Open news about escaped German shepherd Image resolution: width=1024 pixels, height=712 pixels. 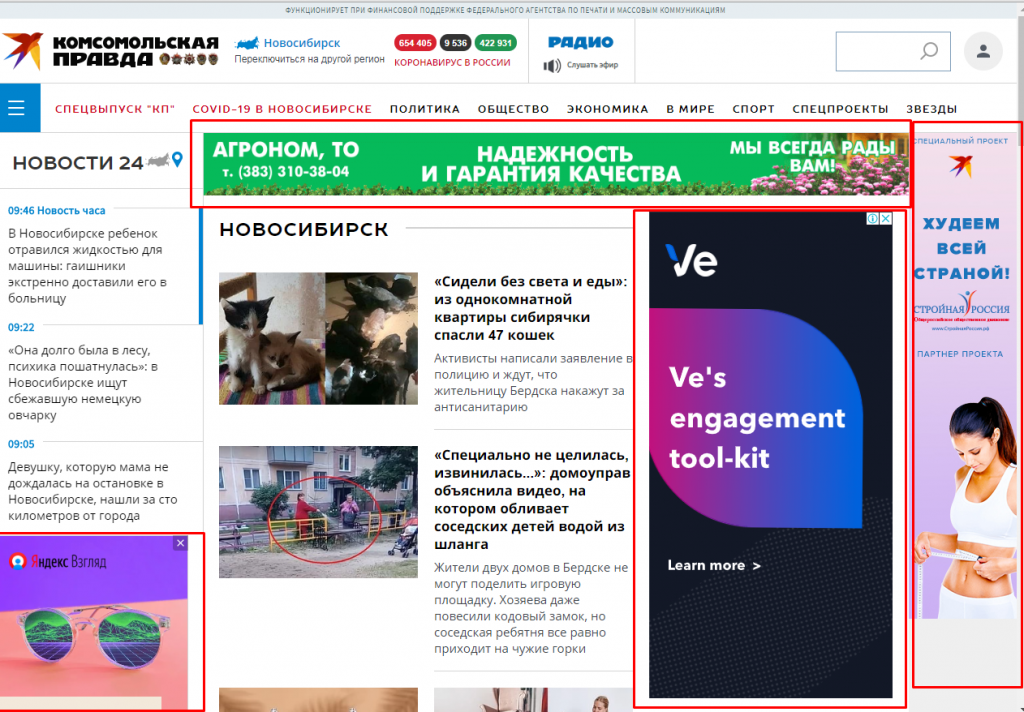coord(83,383)
